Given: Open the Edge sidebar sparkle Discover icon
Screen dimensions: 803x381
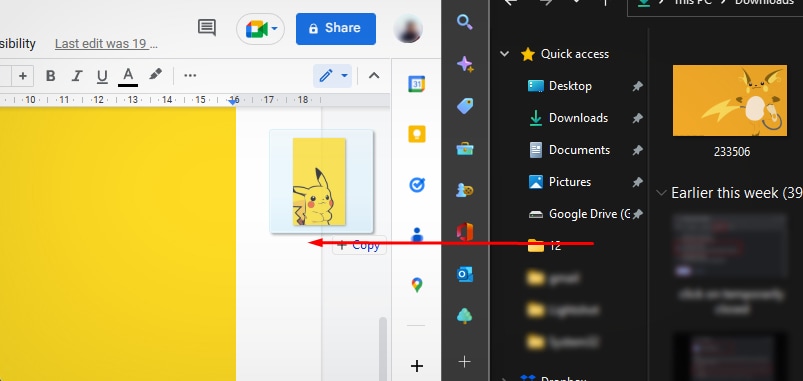Looking at the screenshot, I should pyautogui.click(x=464, y=64).
